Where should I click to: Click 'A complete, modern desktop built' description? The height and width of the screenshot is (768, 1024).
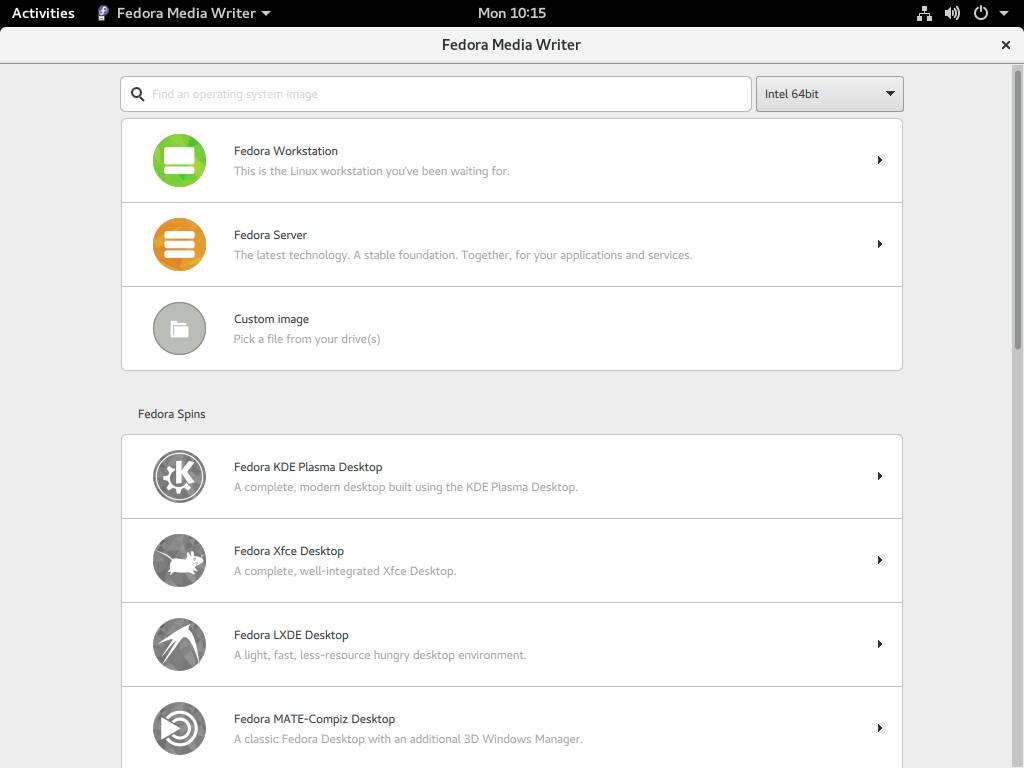point(406,487)
